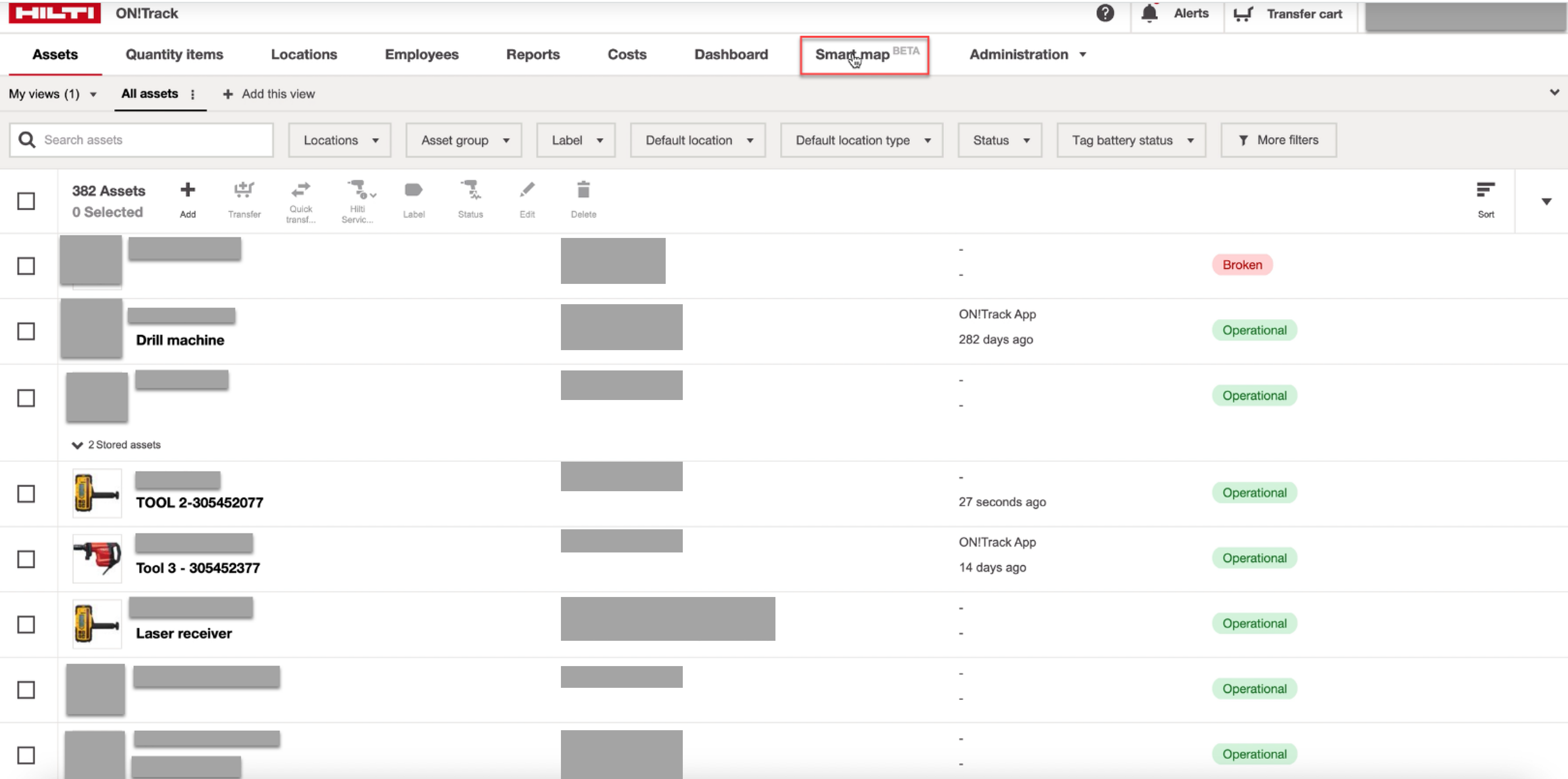Click the Tool 3 - 305452377 thumbnail
This screenshot has height=779, width=1568.
point(97,558)
